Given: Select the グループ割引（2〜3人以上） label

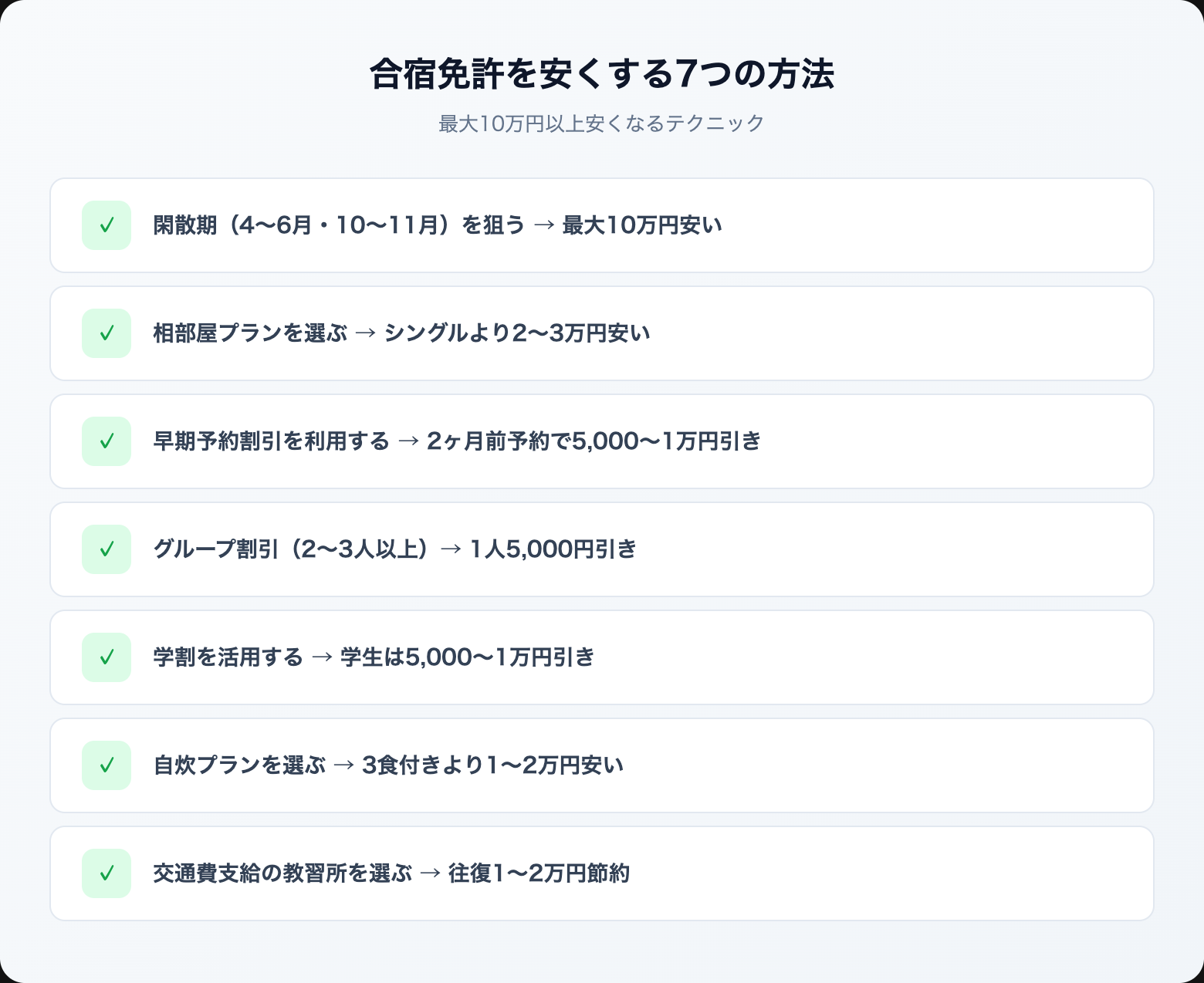Looking at the screenshot, I should tap(291, 549).
